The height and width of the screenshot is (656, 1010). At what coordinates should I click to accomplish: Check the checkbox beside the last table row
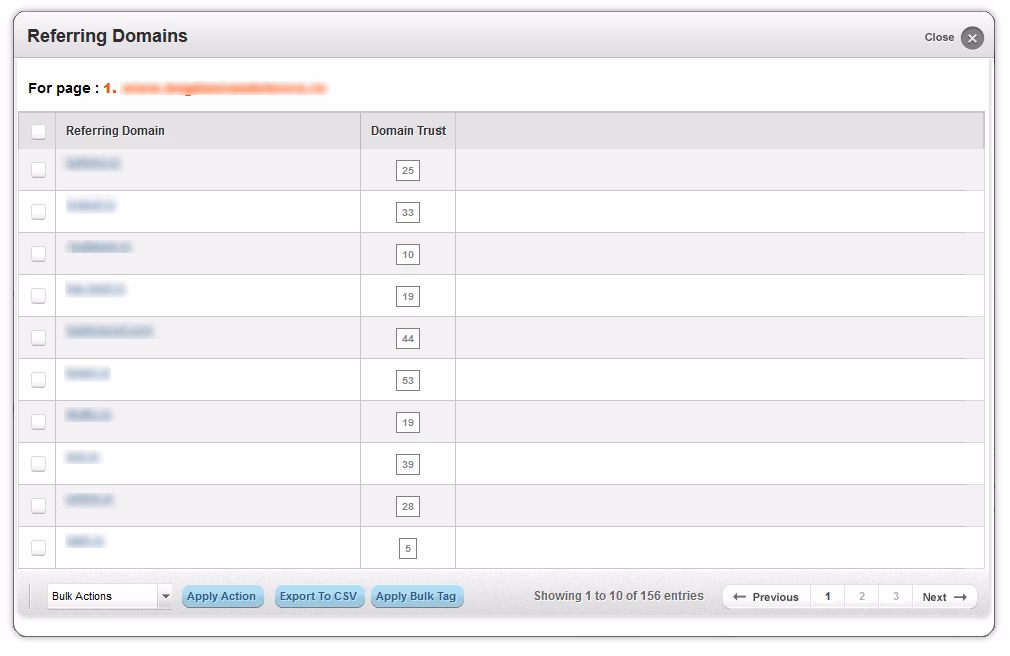[37, 547]
